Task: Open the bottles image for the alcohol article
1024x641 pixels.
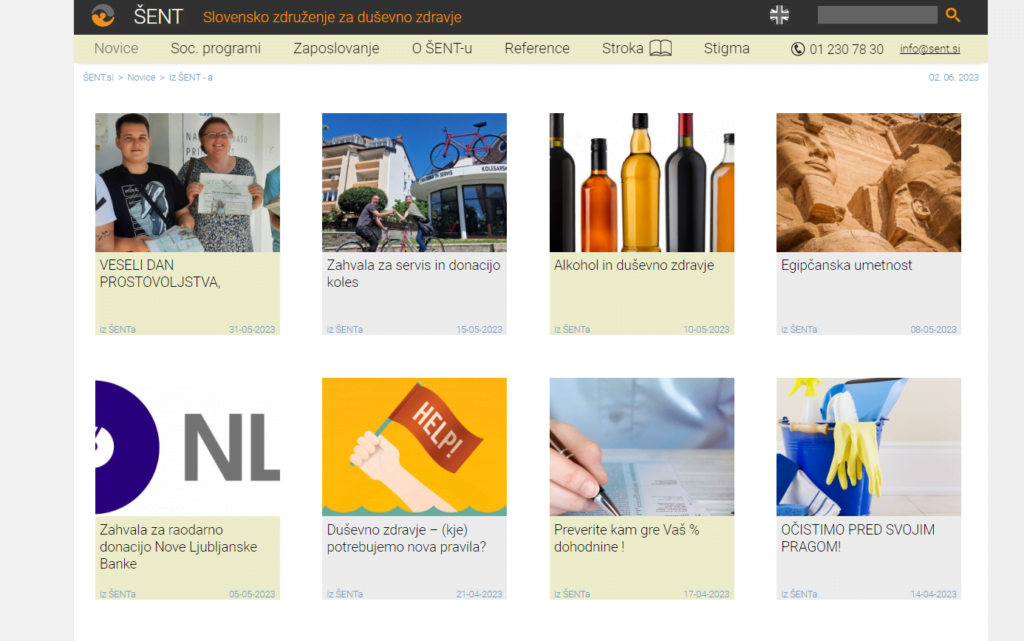Action: [641, 182]
